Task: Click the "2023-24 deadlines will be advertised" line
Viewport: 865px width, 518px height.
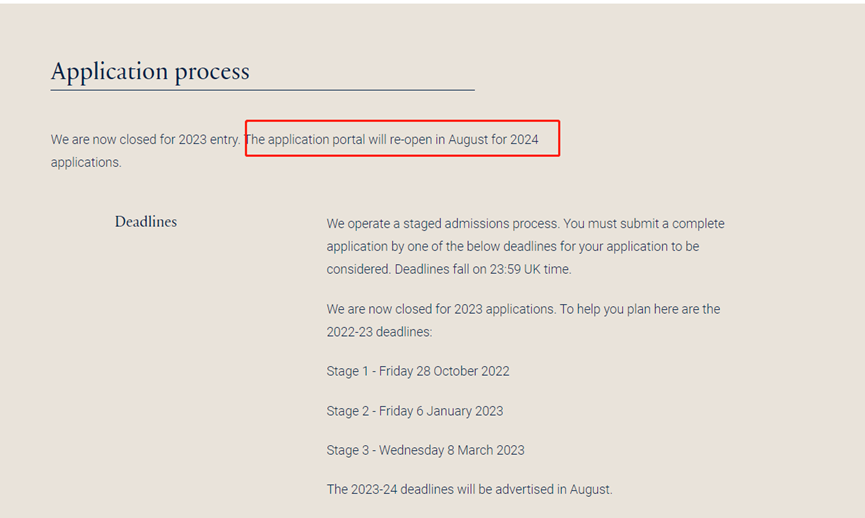Action: click(469, 490)
